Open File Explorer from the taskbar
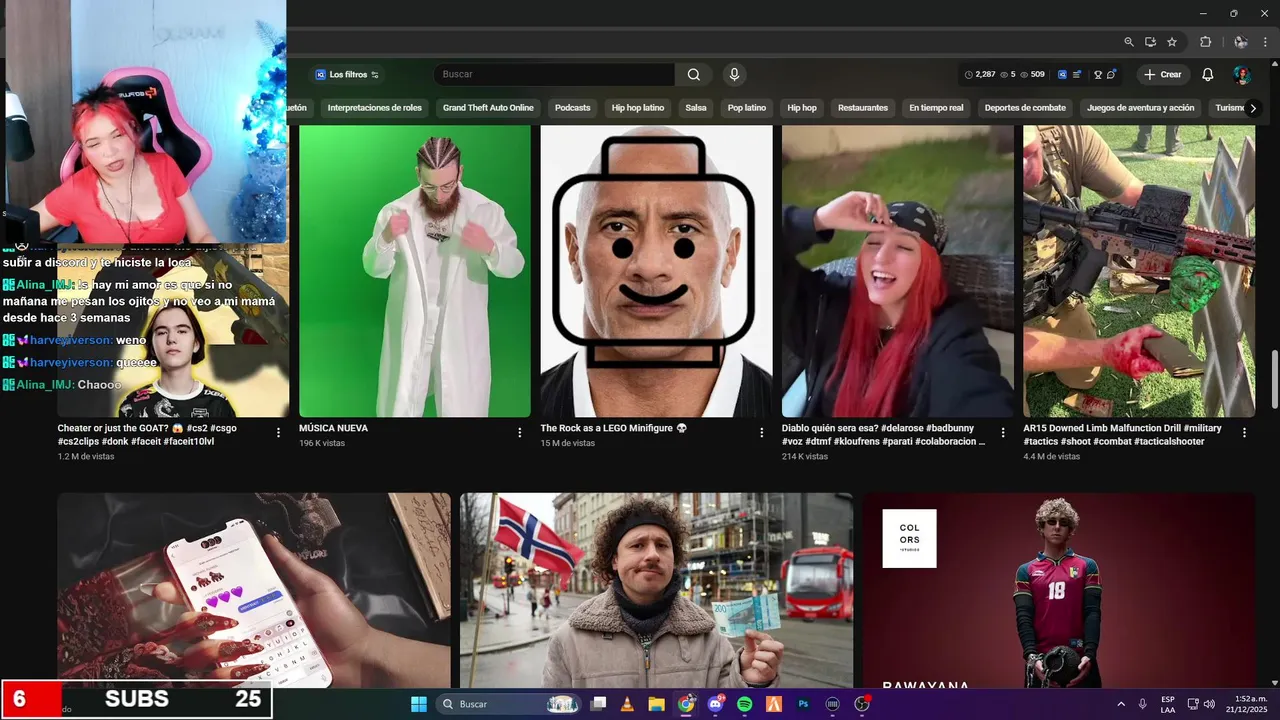 [x=656, y=704]
